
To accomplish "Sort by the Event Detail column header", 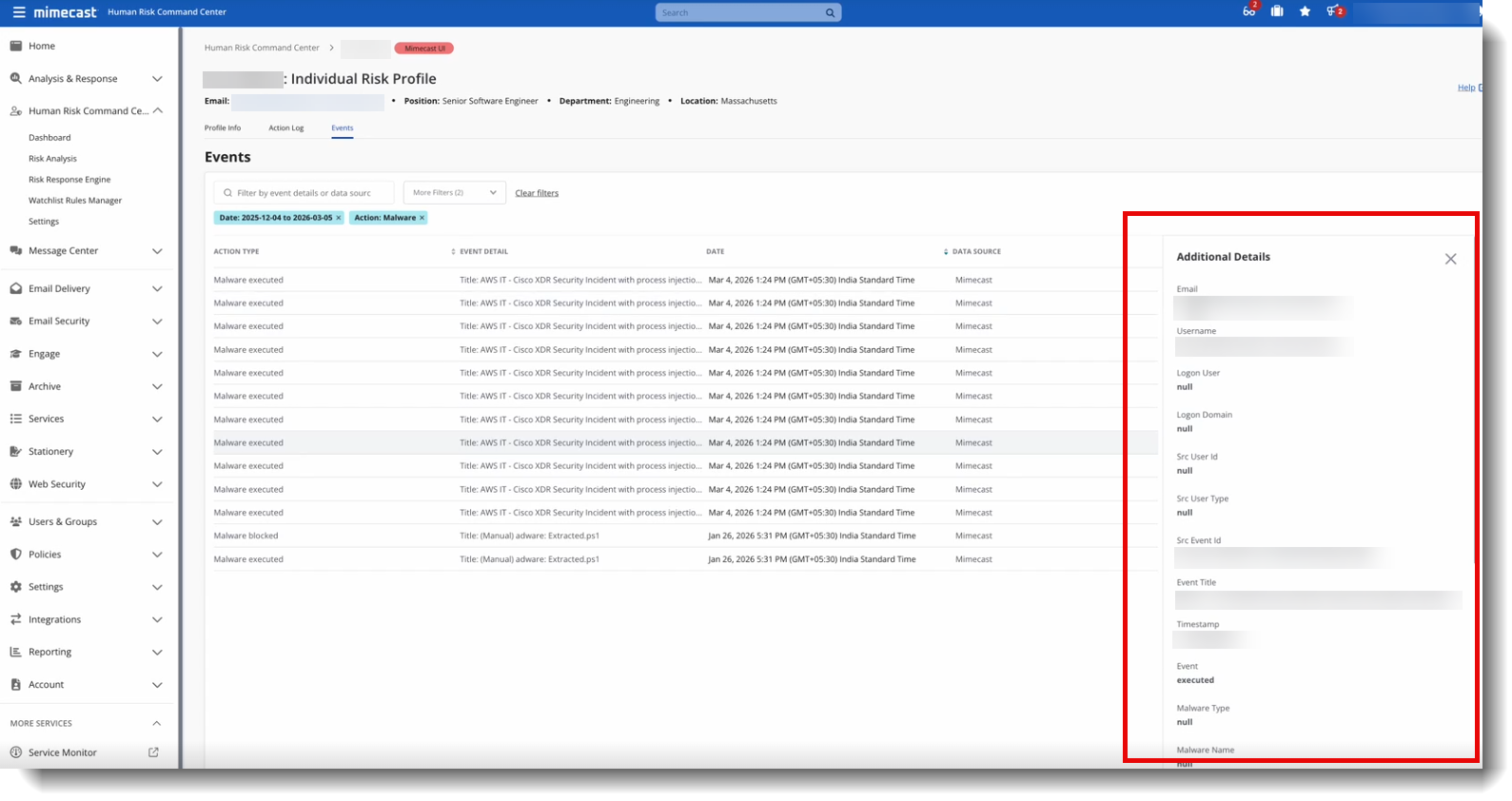I will 483,252.
